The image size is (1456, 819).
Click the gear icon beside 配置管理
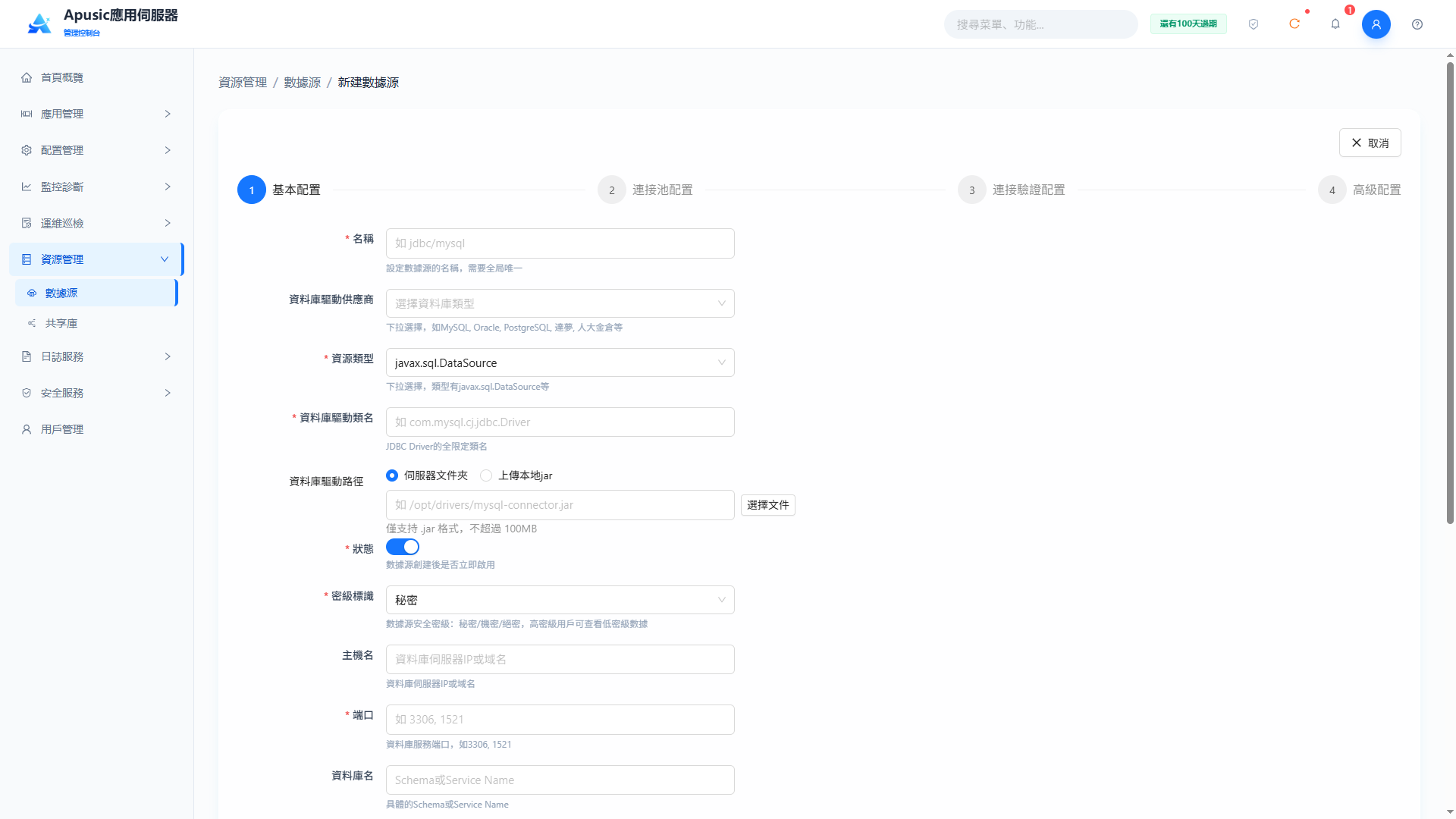[x=27, y=150]
